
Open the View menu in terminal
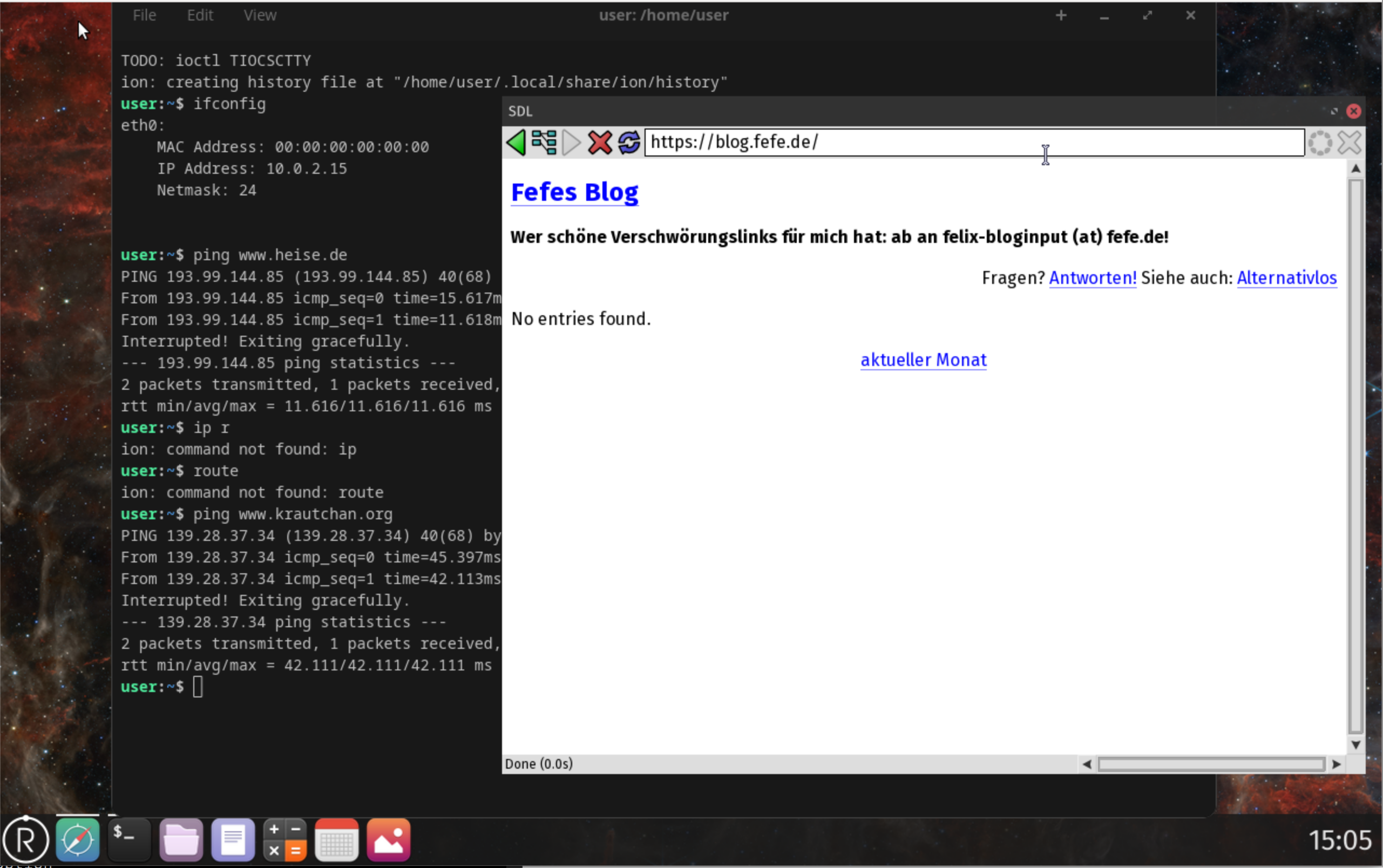tap(260, 16)
